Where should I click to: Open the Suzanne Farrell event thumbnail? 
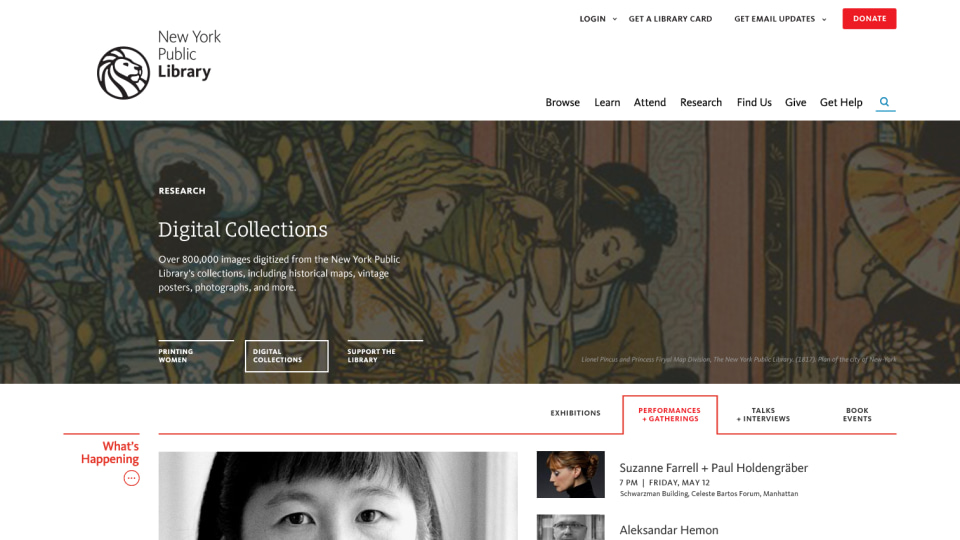point(571,474)
